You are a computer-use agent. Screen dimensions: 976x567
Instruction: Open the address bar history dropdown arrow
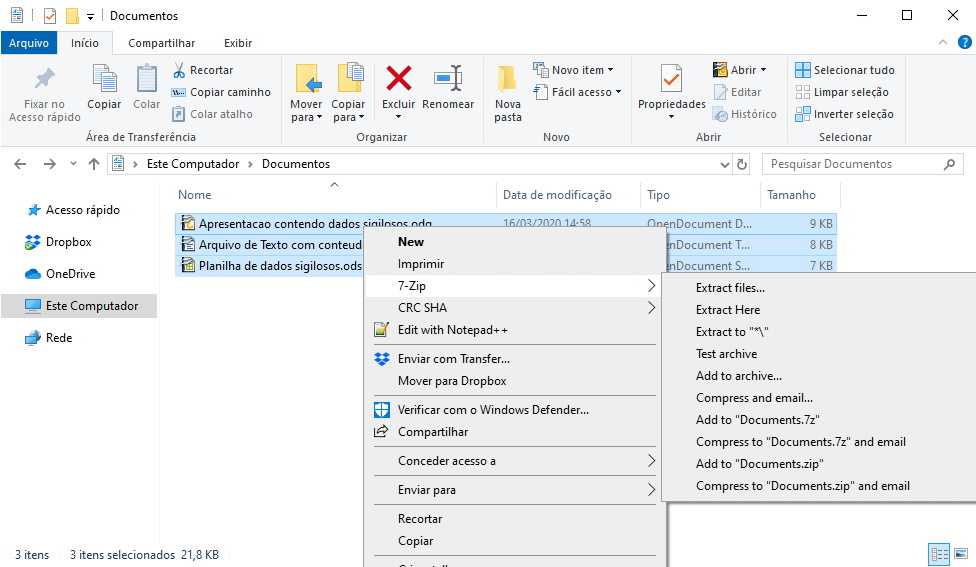click(x=725, y=164)
